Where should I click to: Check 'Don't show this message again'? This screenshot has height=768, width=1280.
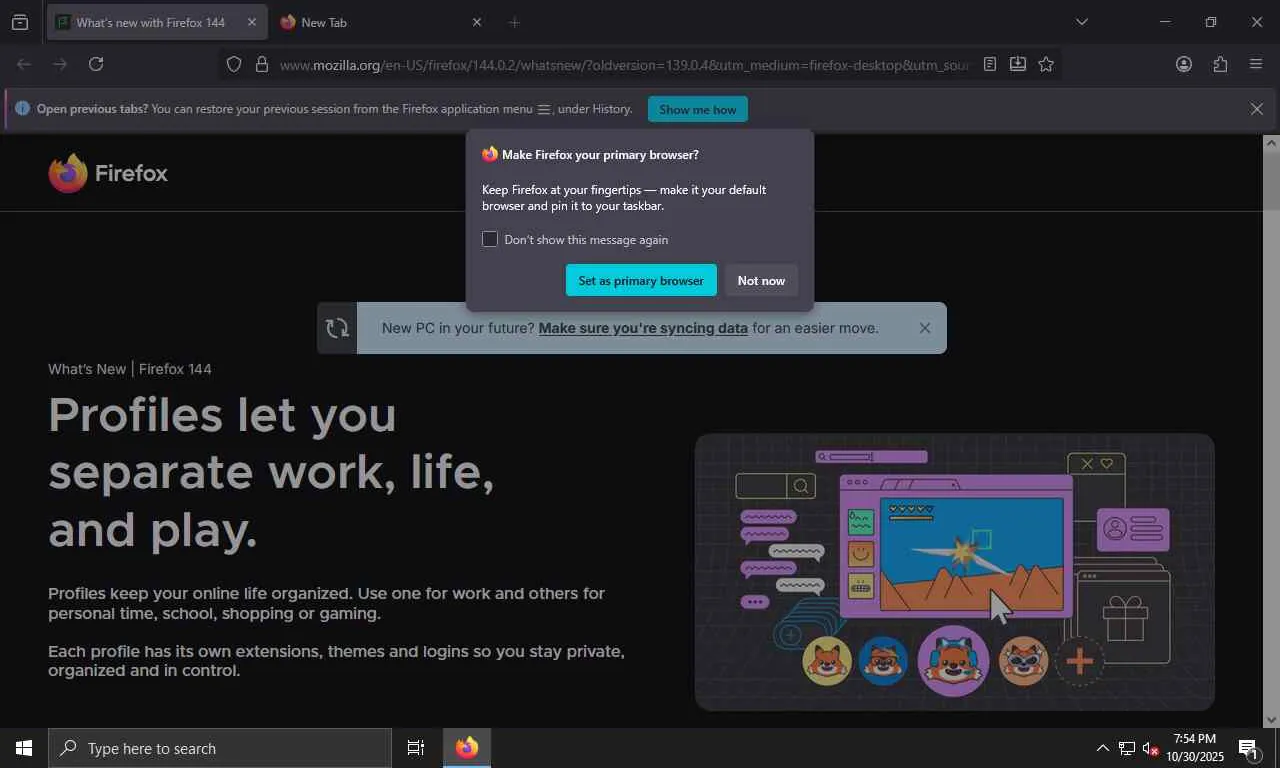coord(490,239)
